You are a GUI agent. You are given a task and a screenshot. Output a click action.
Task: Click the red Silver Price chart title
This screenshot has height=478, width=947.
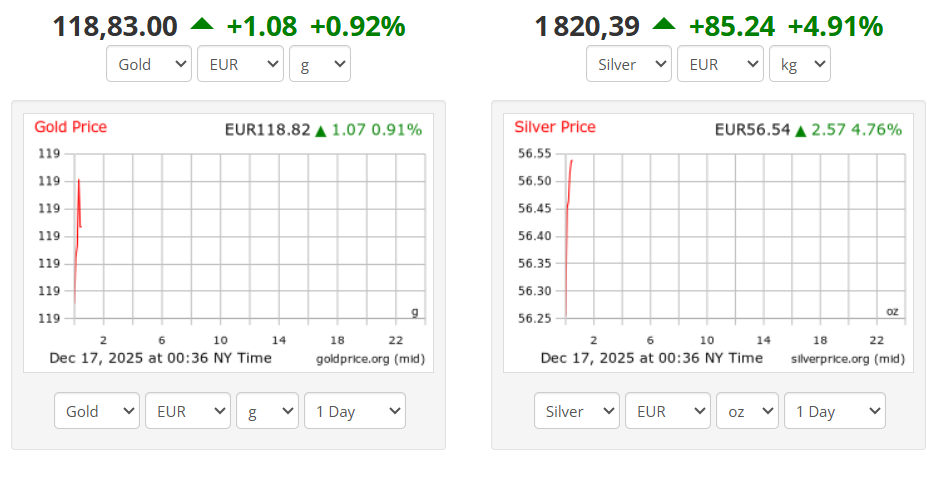coord(555,127)
